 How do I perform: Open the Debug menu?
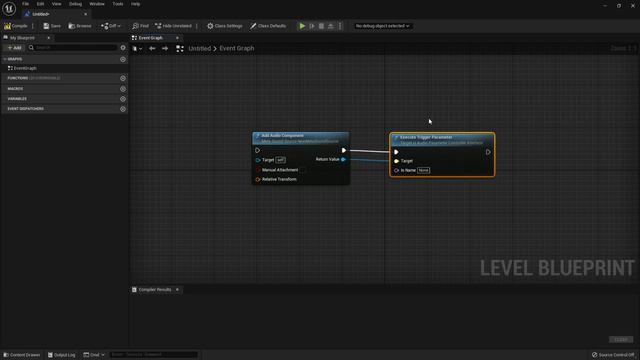pyautogui.click(x=75, y=4)
